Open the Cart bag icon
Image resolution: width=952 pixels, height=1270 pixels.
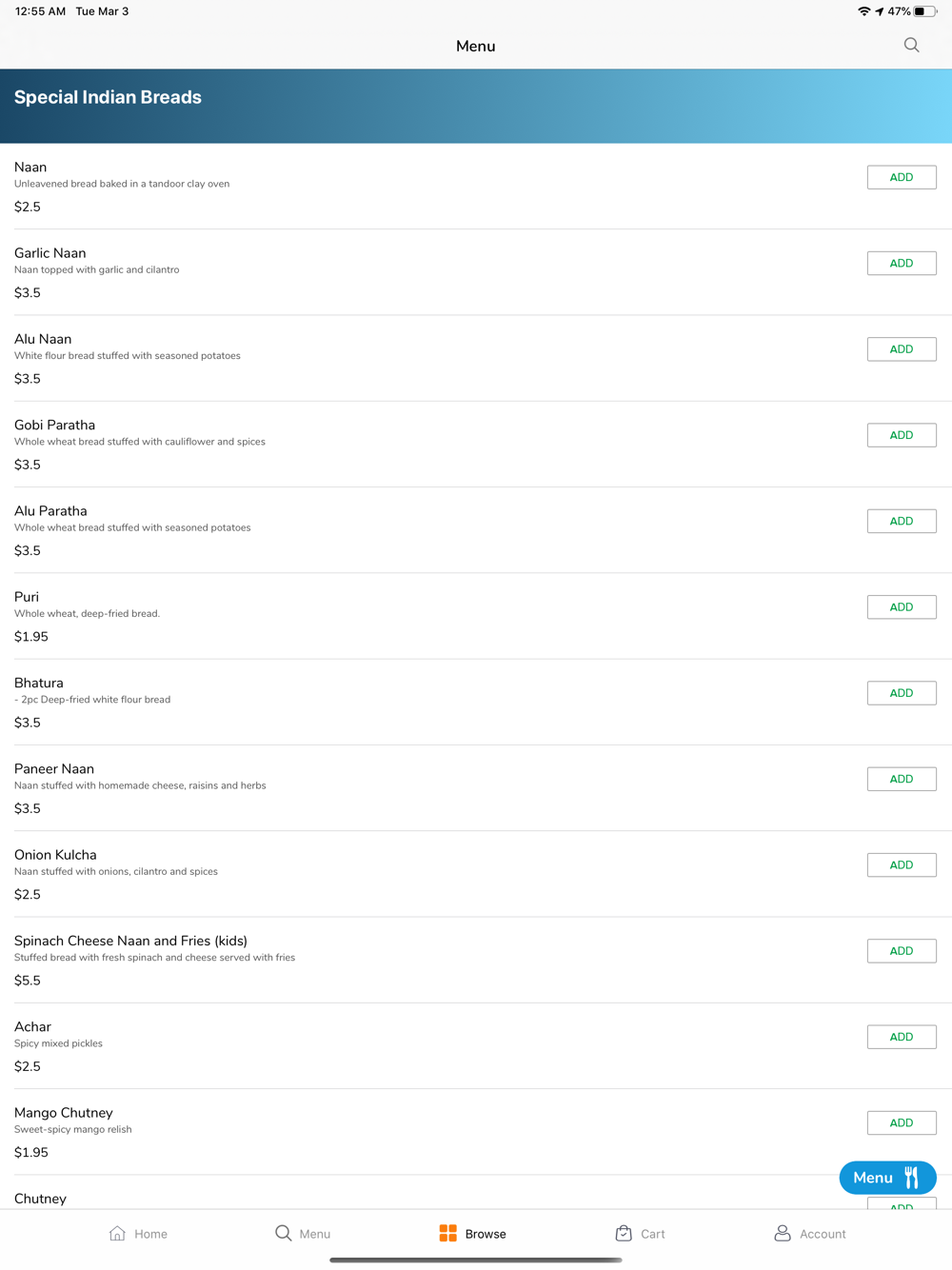pos(624,1233)
